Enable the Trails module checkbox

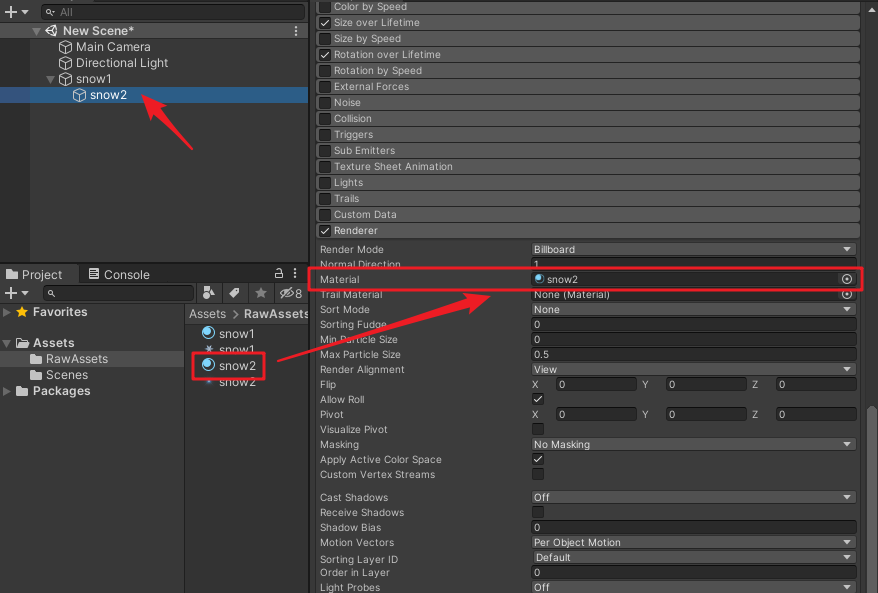(324, 199)
